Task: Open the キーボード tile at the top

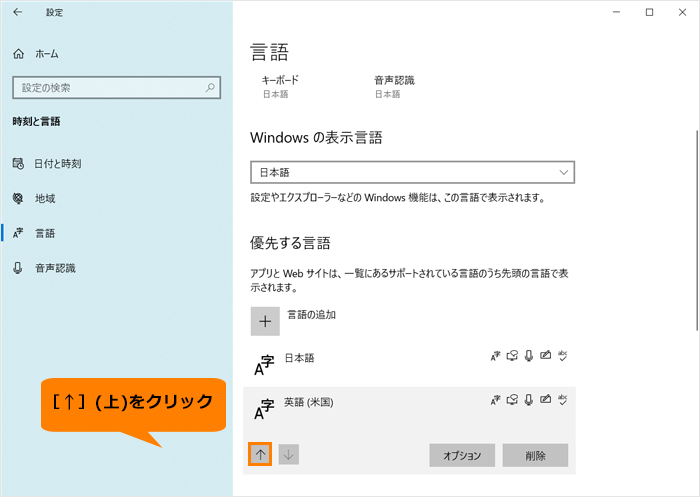Action: [x=280, y=87]
